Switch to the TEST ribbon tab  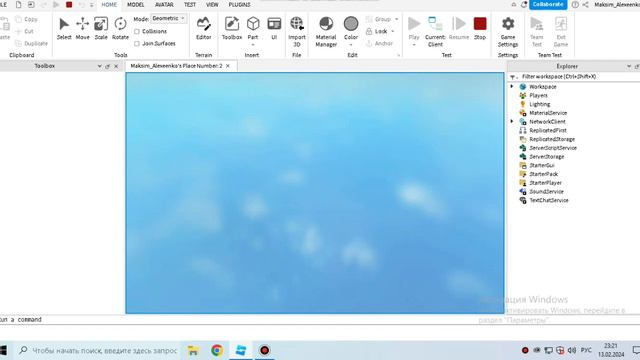point(190,4)
